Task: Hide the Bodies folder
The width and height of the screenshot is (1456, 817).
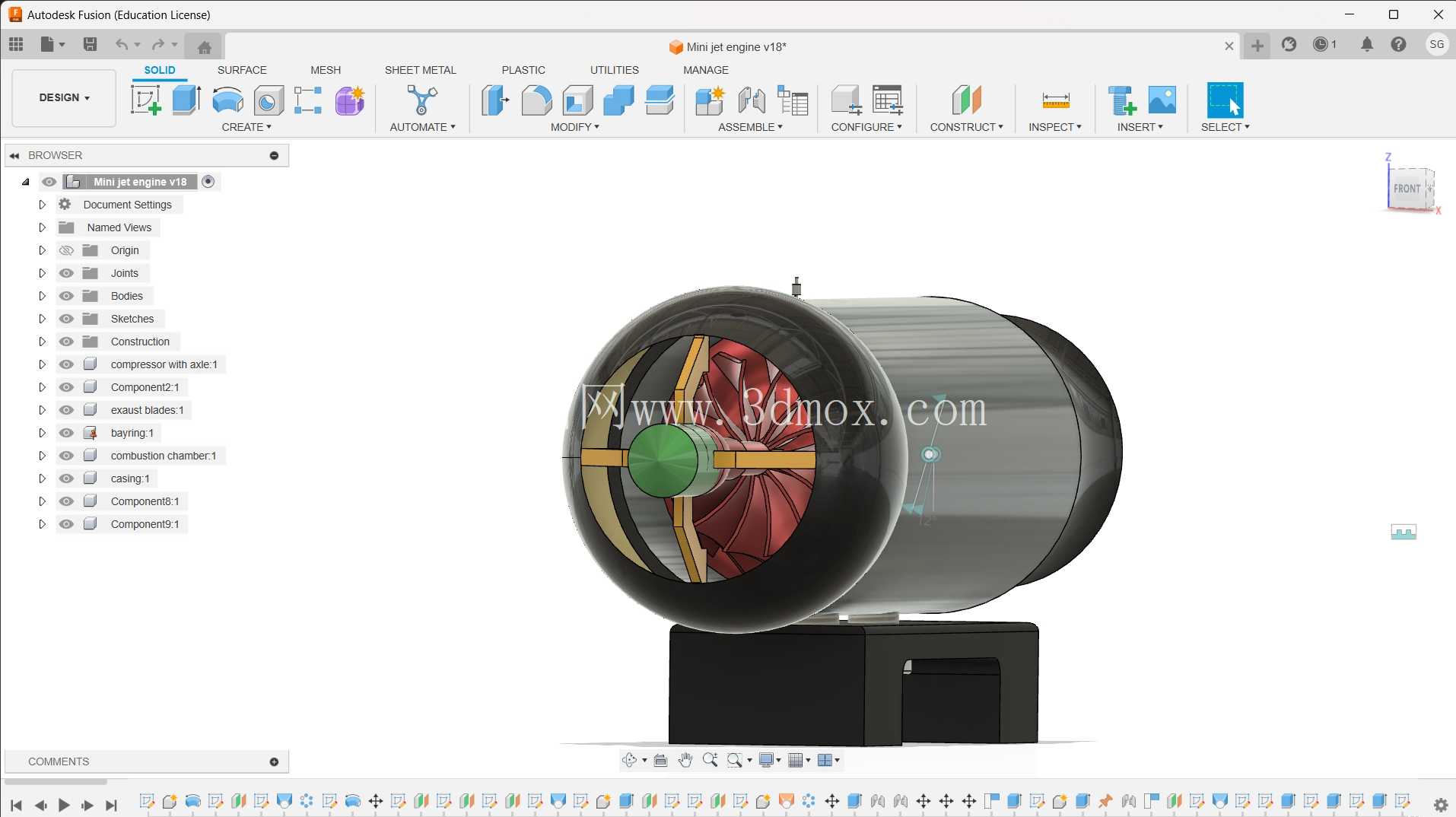Action: click(x=66, y=296)
